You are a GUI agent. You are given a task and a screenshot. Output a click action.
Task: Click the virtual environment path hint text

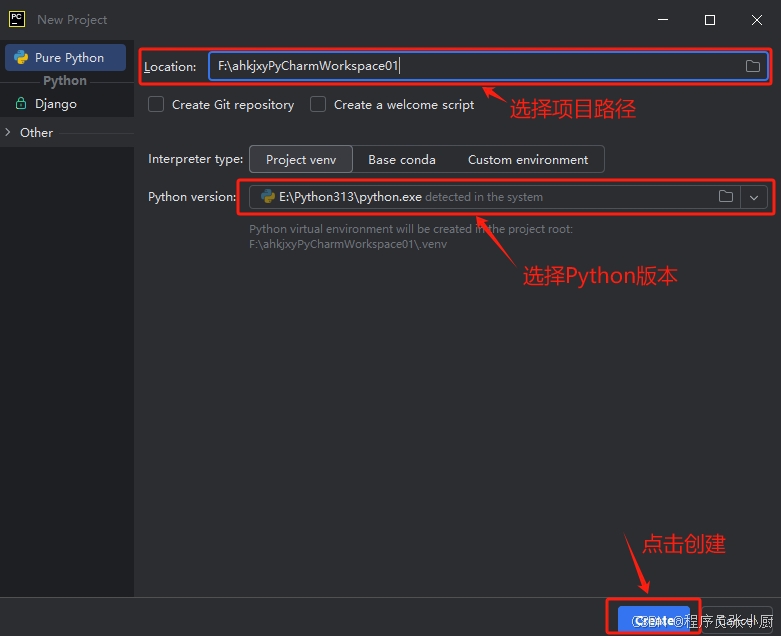(x=411, y=237)
